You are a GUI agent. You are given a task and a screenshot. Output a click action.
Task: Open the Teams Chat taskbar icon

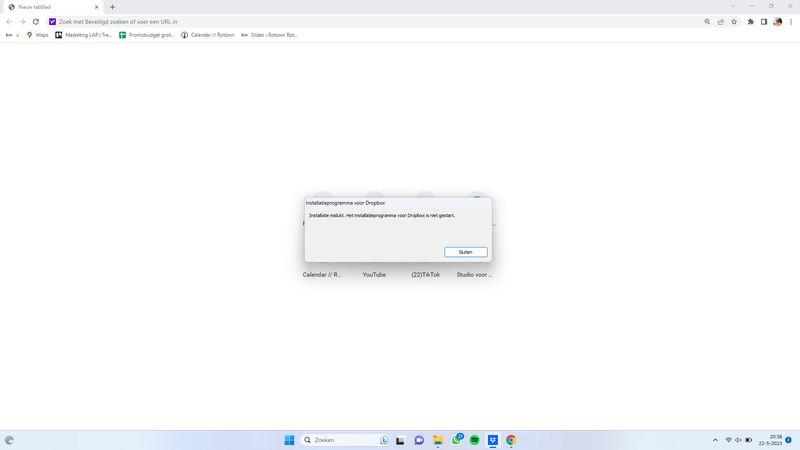point(419,440)
